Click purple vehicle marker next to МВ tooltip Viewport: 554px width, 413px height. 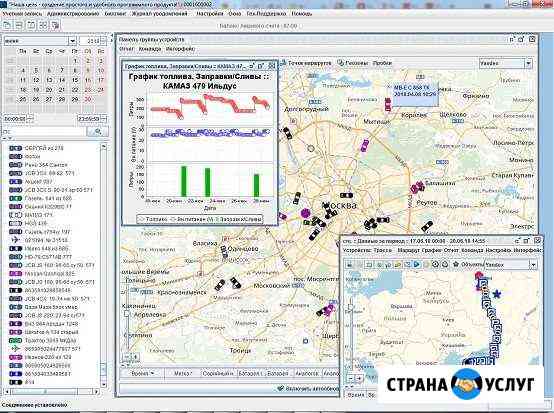coord(388,104)
